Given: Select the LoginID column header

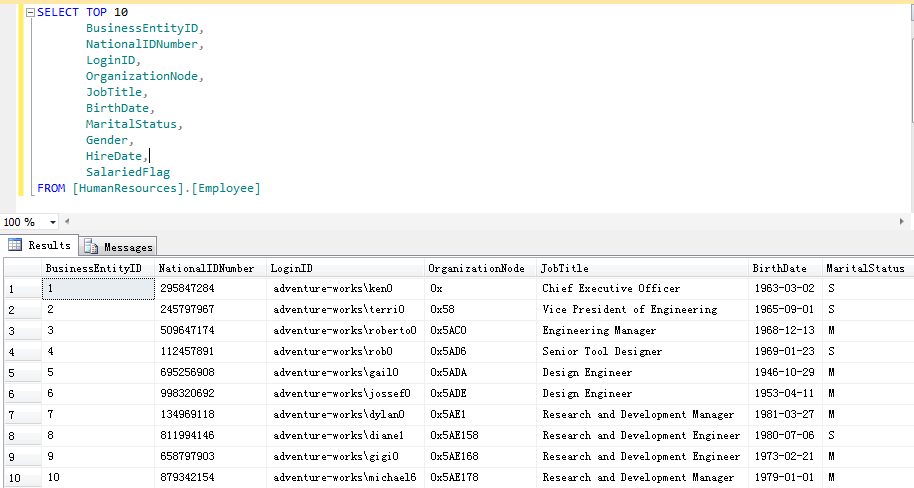Looking at the screenshot, I should pos(346,268).
